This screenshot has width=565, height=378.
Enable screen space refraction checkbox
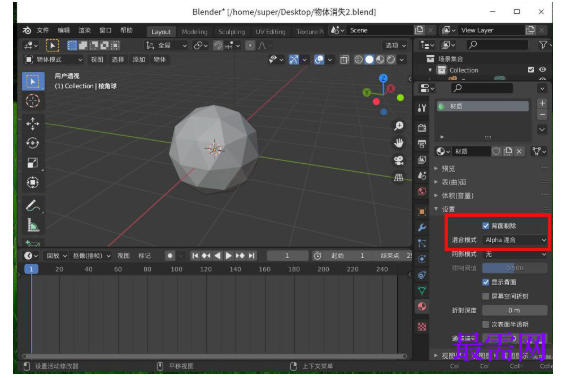[x=486, y=296]
